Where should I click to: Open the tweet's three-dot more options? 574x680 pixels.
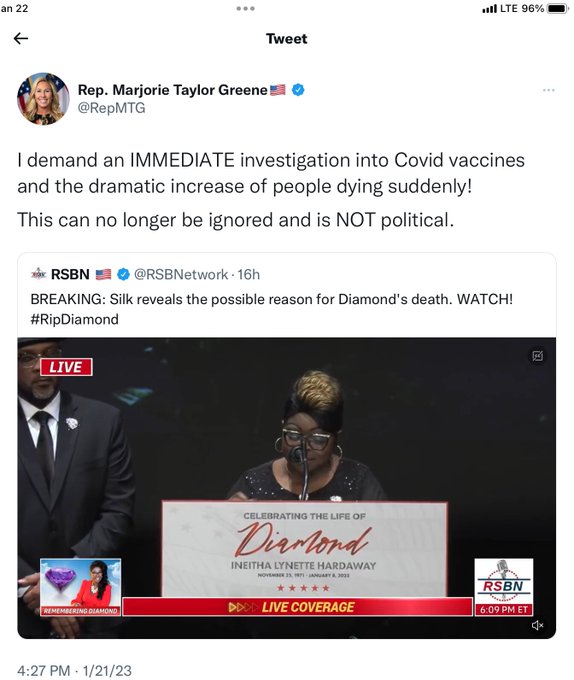point(548,90)
